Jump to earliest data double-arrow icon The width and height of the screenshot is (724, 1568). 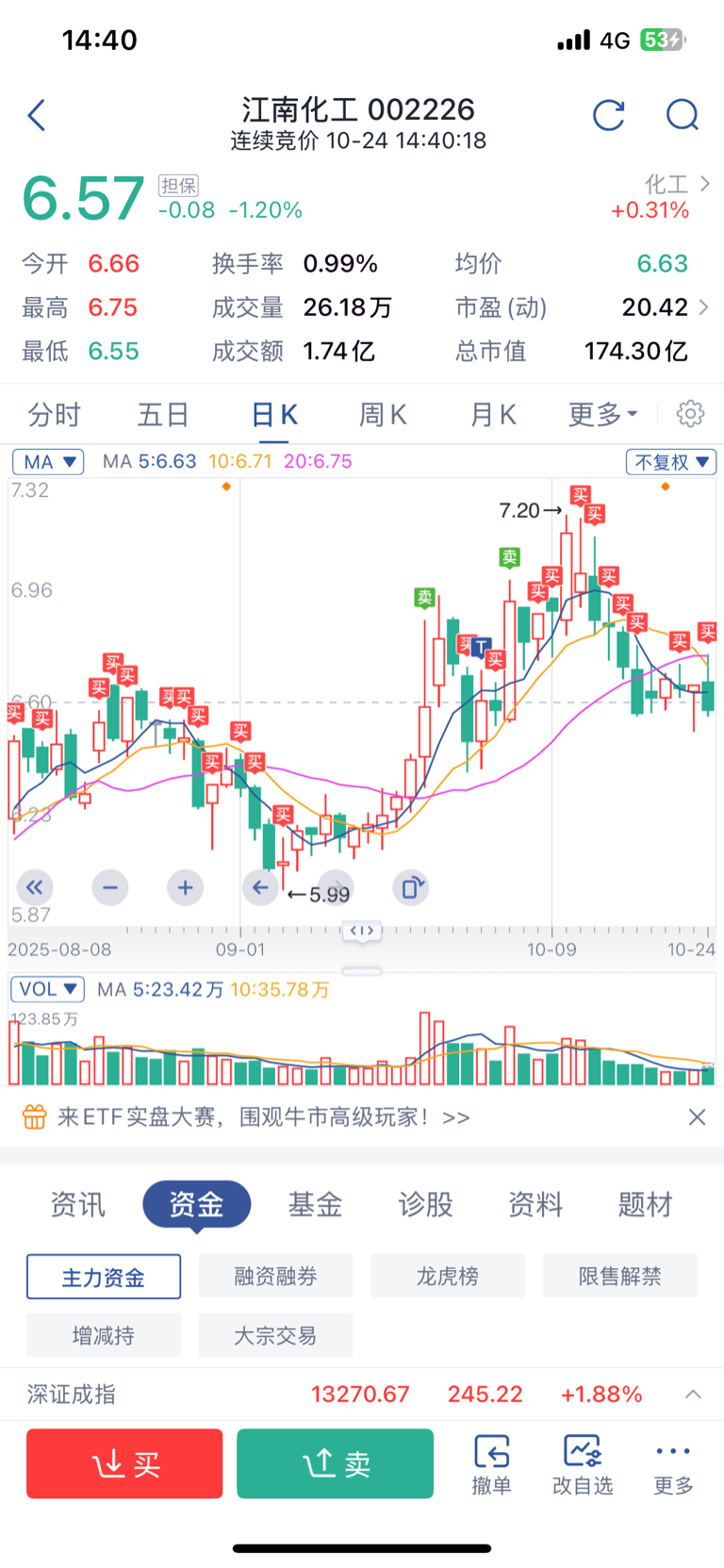tap(35, 887)
